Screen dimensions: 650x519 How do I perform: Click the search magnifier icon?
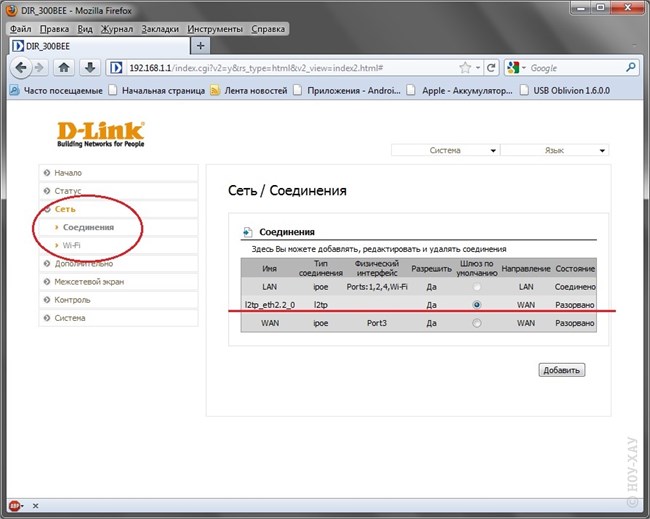tap(631, 68)
